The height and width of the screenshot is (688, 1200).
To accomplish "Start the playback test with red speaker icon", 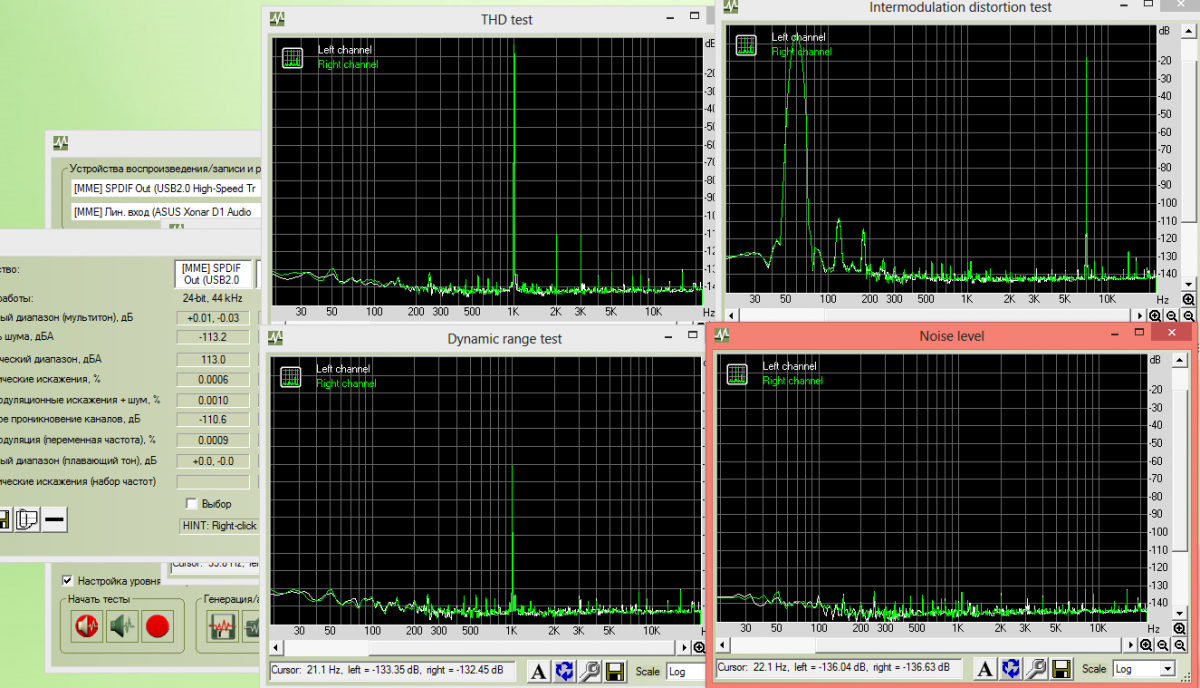I will pos(87,627).
